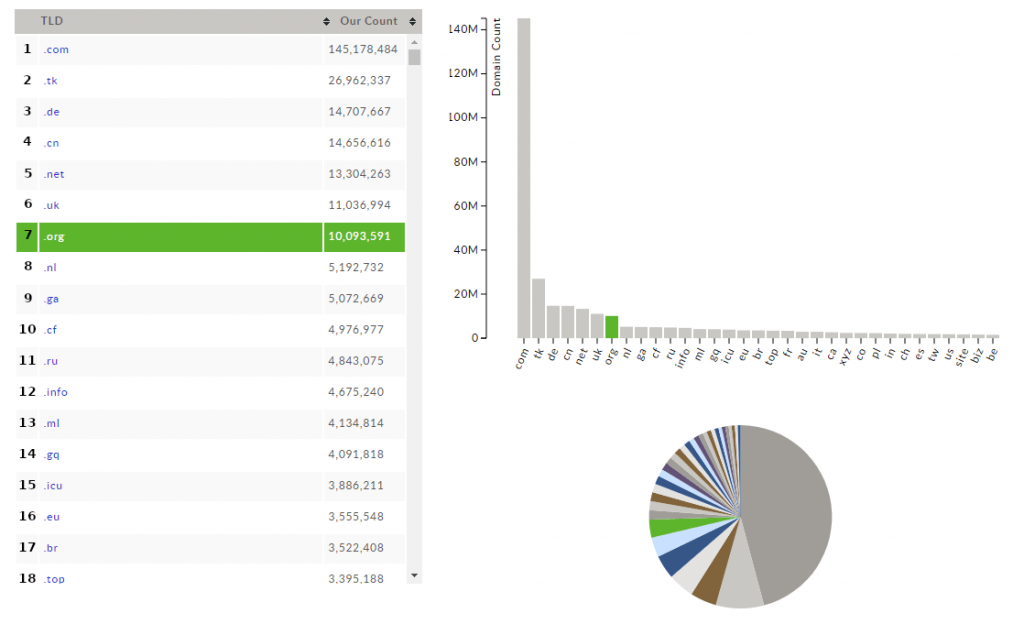Image resolution: width=1024 pixels, height=635 pixels.
Task: Click the large gray pie slice
Action: coord(790,510)
